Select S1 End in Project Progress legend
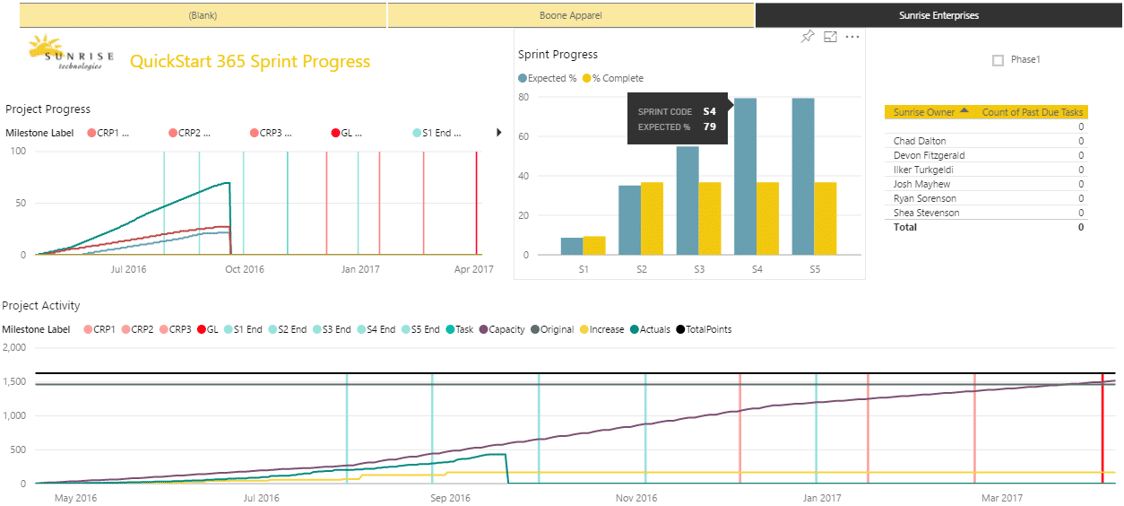The height and width of the screenshot is (506, 1124). pyautogui.click(x=437, y=133)
